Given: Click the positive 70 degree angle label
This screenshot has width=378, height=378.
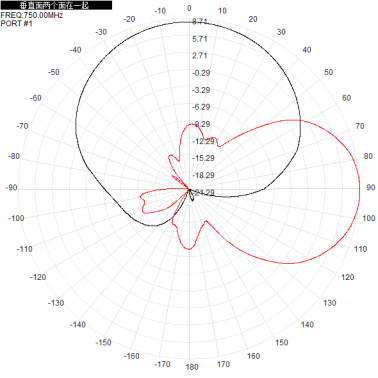Looking at the screenshot, I should point(360,126).
